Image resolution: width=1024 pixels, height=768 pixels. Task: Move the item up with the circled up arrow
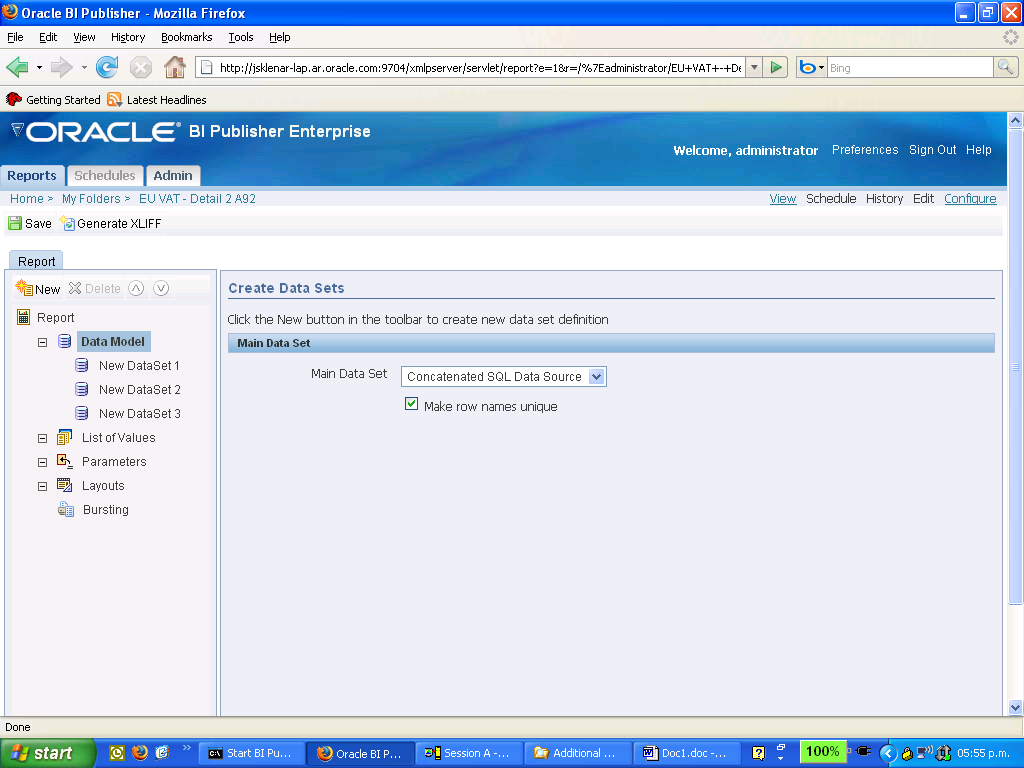tap(136, 288)
